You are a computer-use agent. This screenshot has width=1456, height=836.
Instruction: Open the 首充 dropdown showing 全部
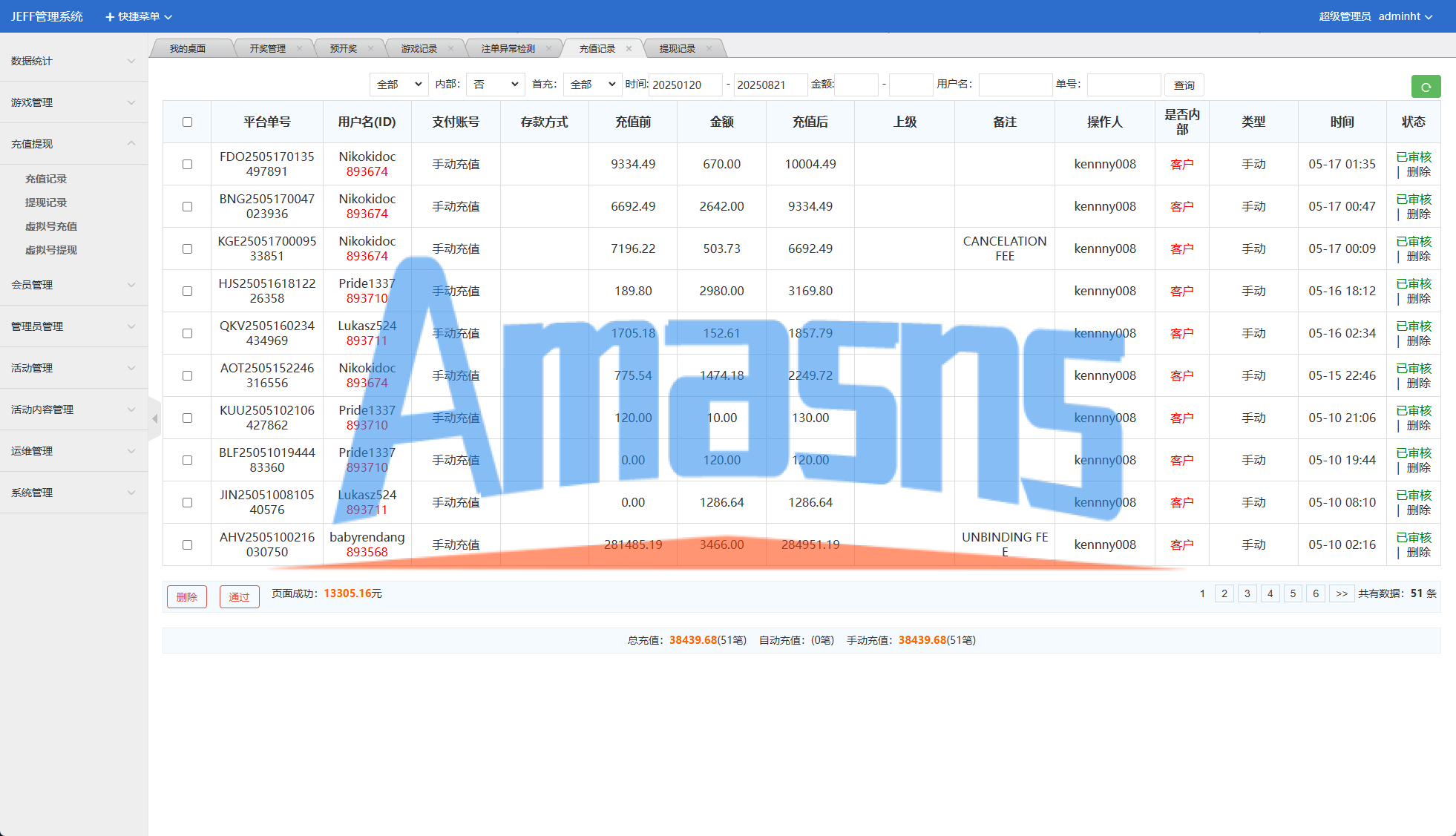(592, 85)
